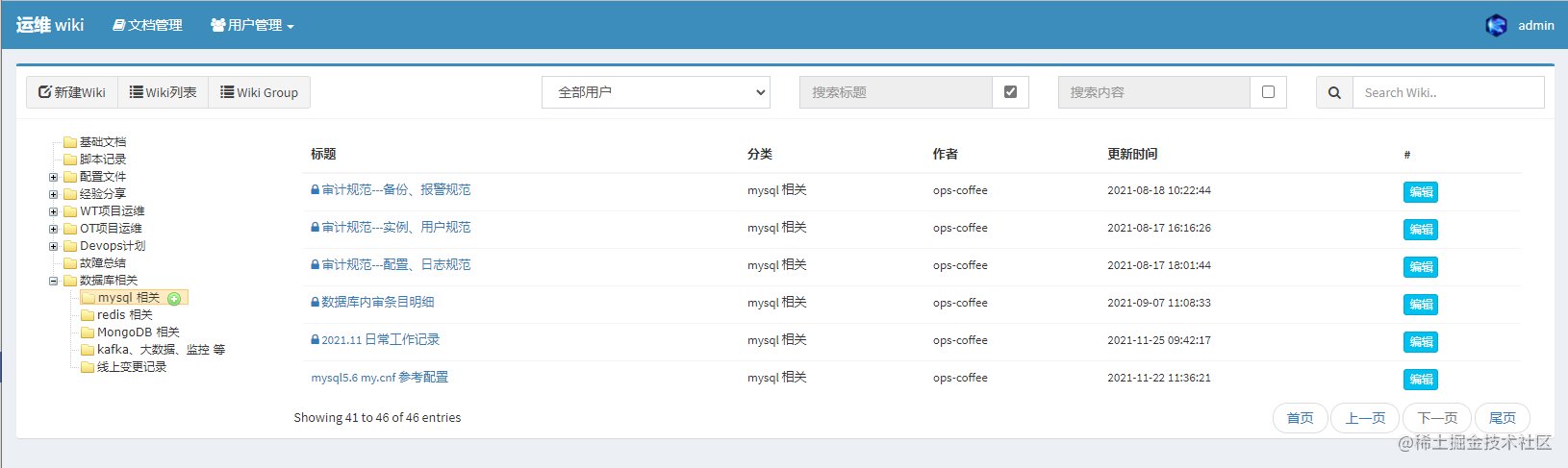
Task: Click folder icon of redis 相关
Action: click(x=88, y=315)
